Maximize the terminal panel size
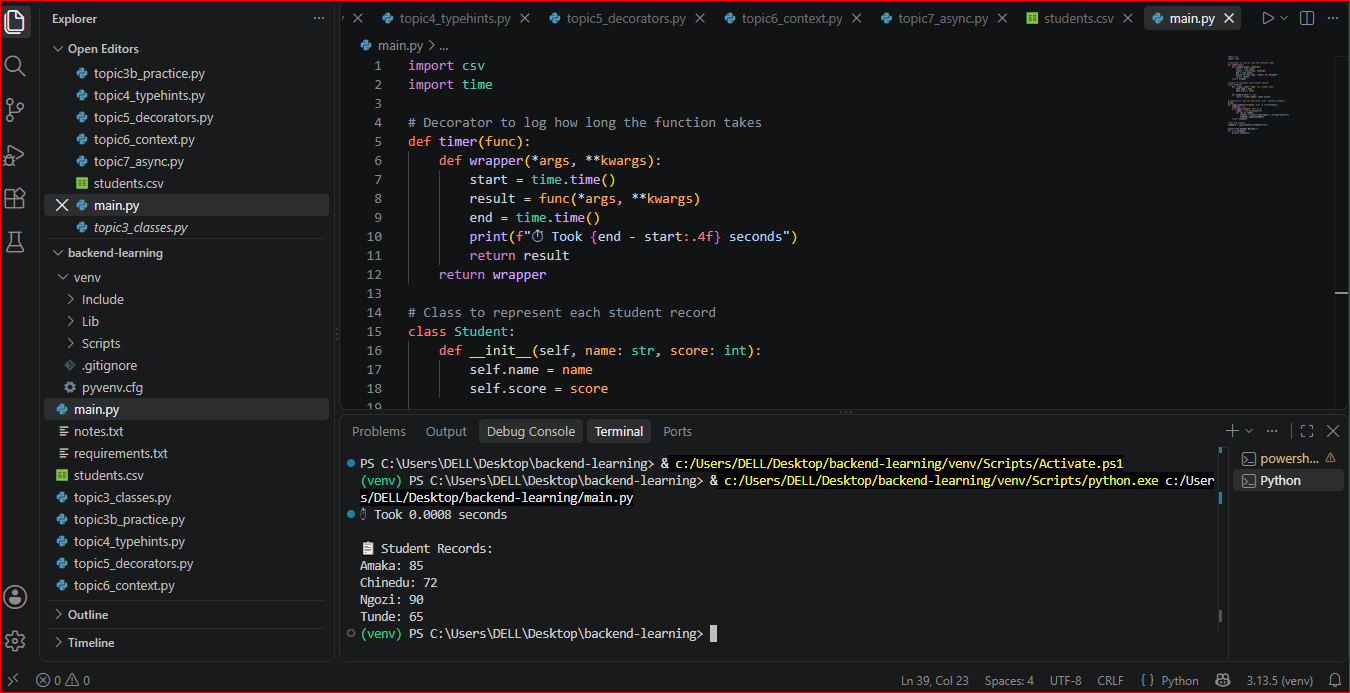1350x693 pixels. 1307,431
